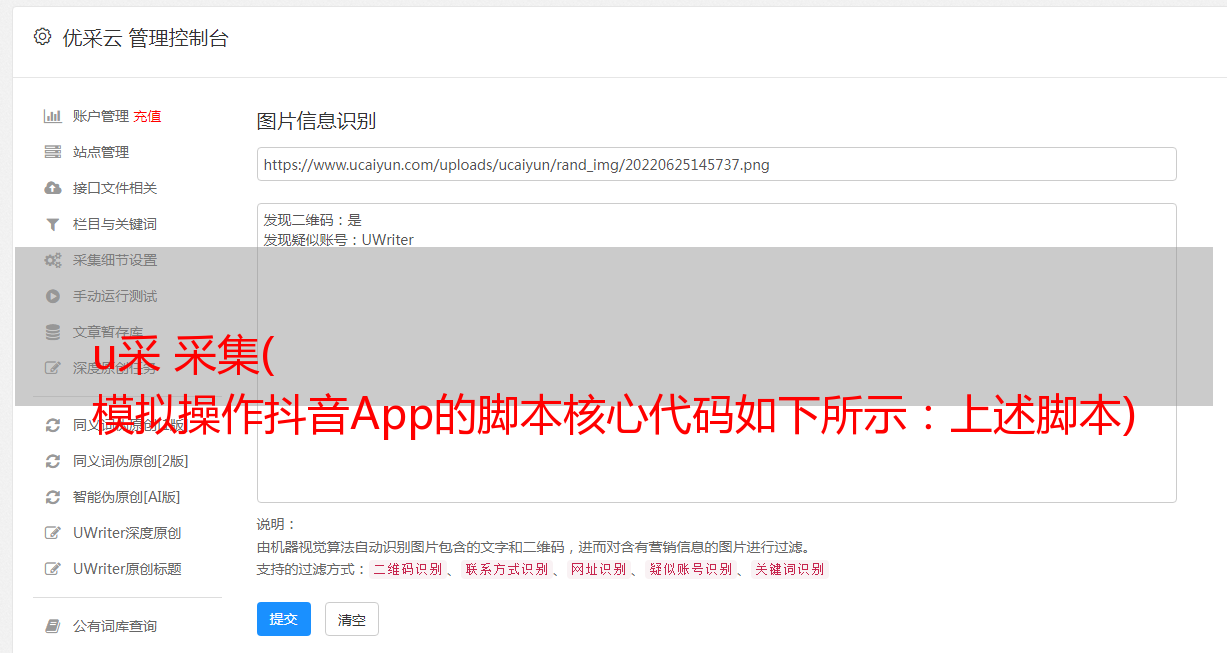Click the result line 发现疑似账号：UWriter
The height and width of the screenshot is (653, 1227).
click(339, 240)
